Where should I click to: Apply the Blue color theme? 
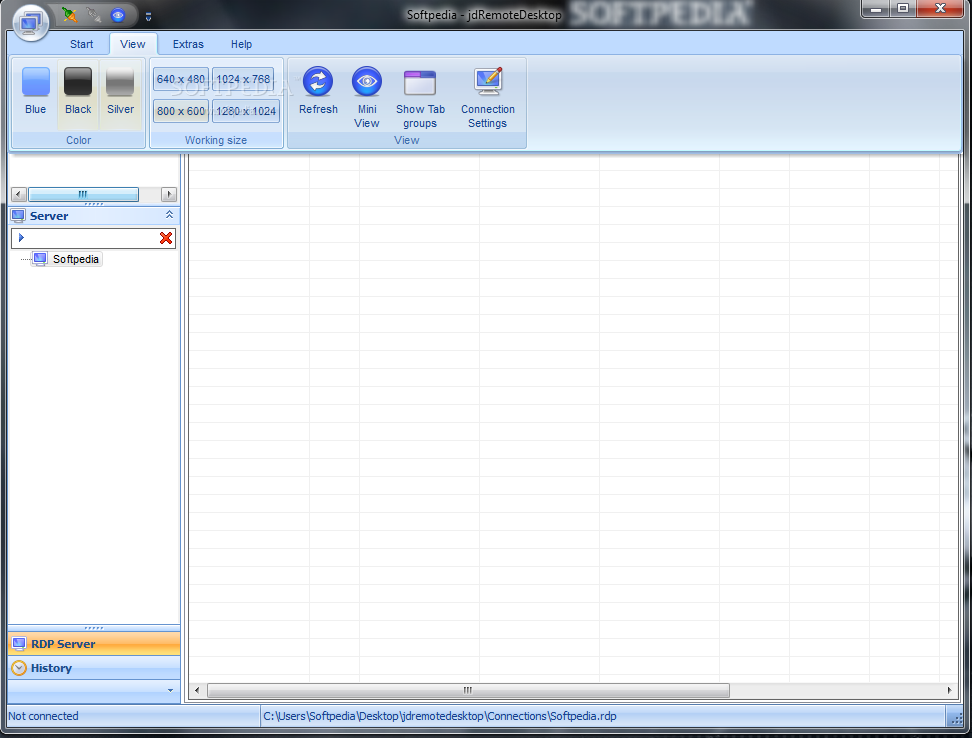35,93
